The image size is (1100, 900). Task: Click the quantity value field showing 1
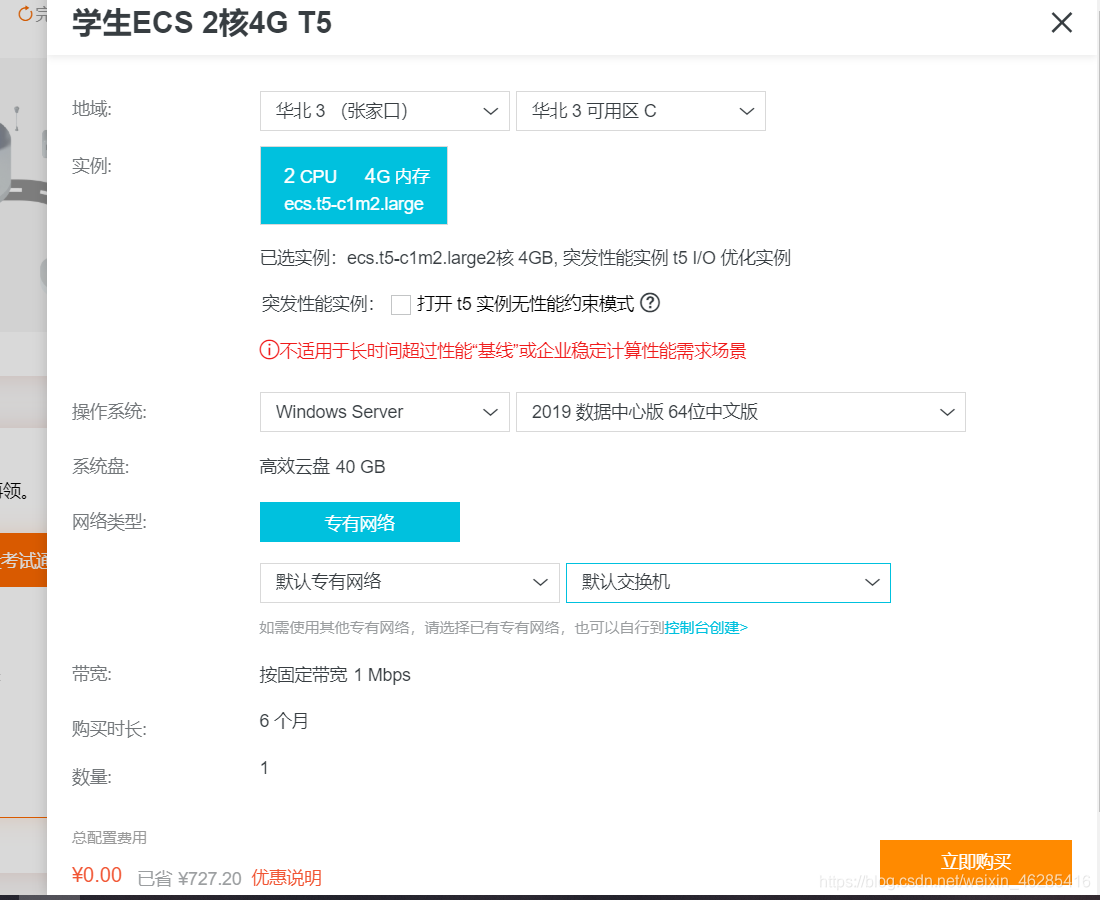coord(264,767)
